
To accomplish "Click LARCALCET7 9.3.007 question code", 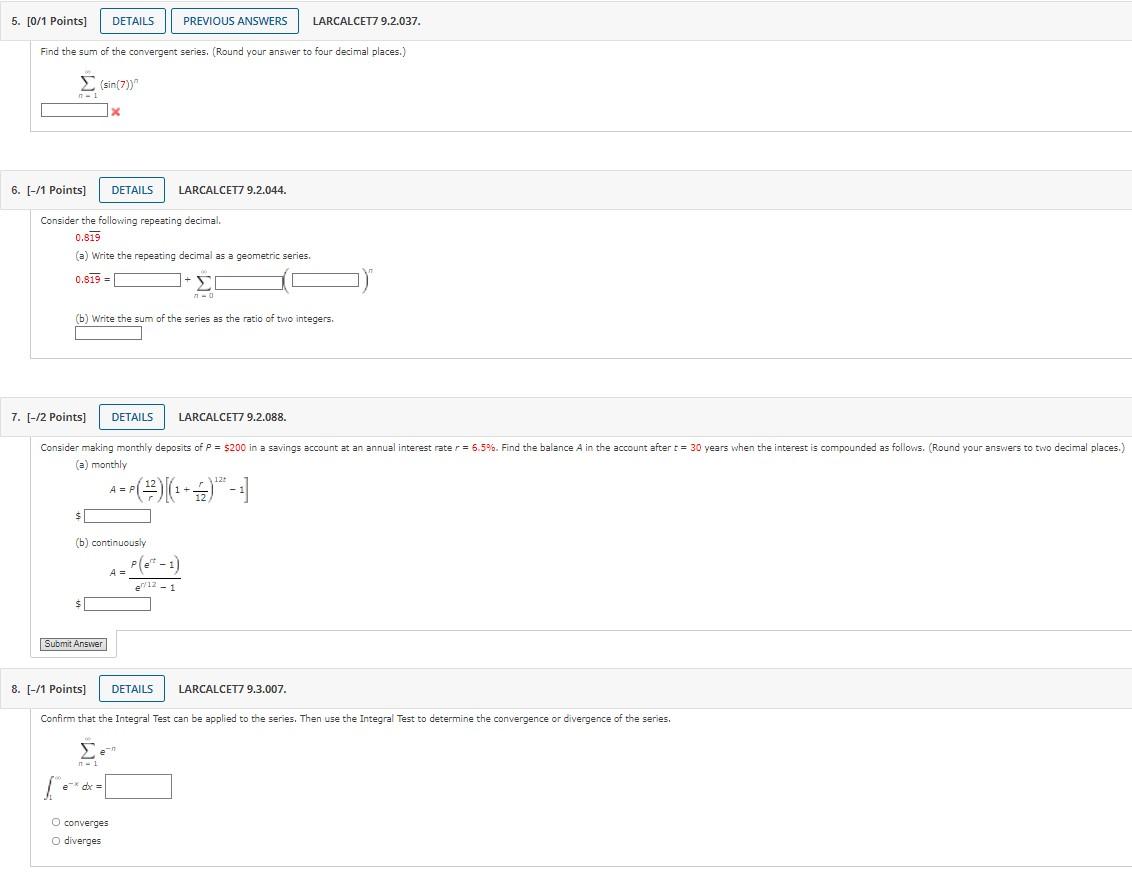I will point(232,689).
